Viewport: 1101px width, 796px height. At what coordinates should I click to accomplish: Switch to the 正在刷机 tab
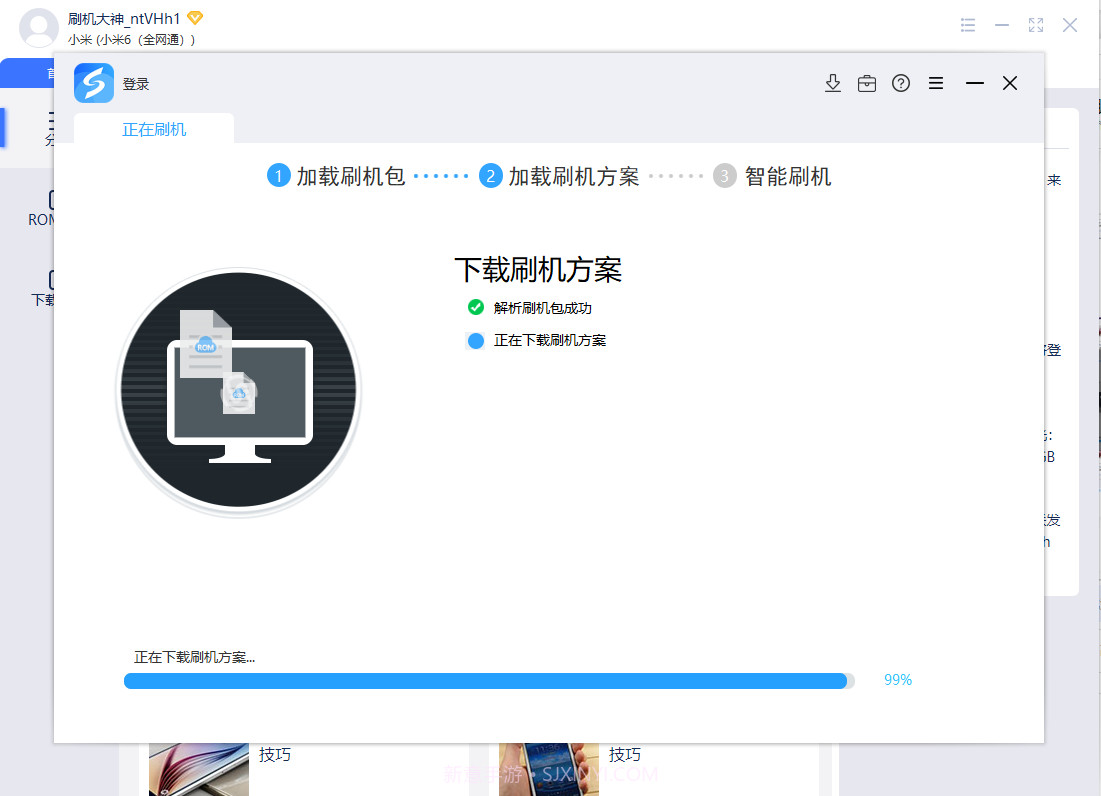(x=153, y=128)
